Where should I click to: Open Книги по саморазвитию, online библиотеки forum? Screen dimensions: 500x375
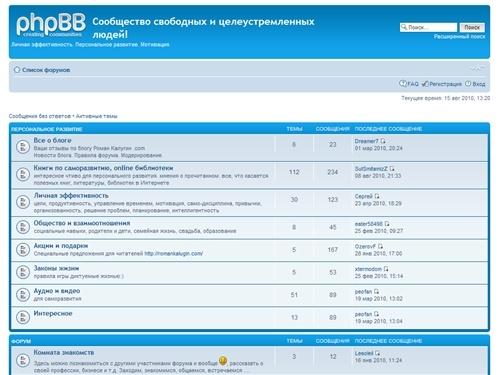(x=103, y=168)
